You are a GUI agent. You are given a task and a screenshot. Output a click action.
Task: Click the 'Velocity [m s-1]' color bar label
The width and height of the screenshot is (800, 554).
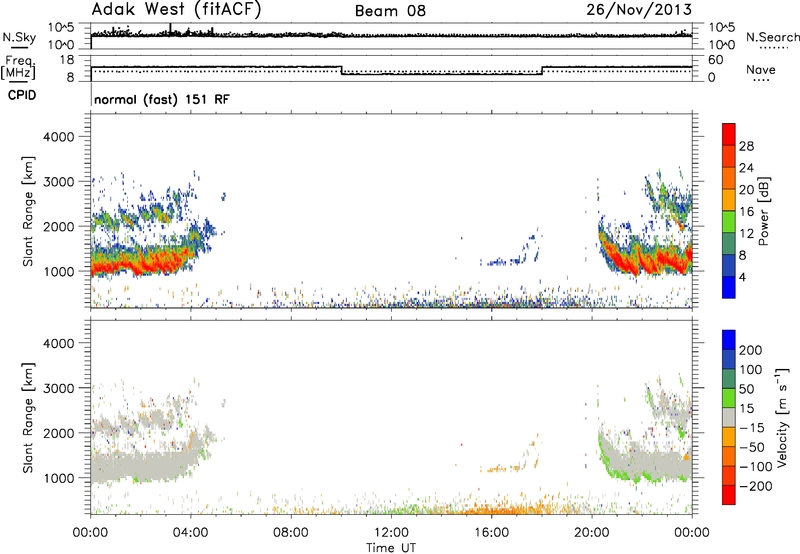(x=781, y=417)
